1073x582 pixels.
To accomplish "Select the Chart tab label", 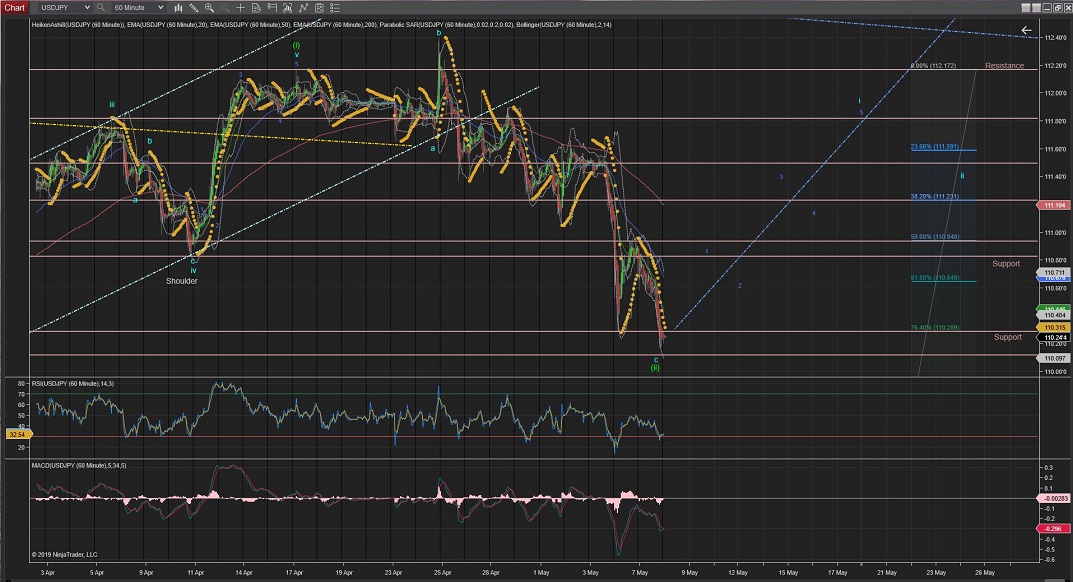I will pyautogui.click(x=15, y=7).
